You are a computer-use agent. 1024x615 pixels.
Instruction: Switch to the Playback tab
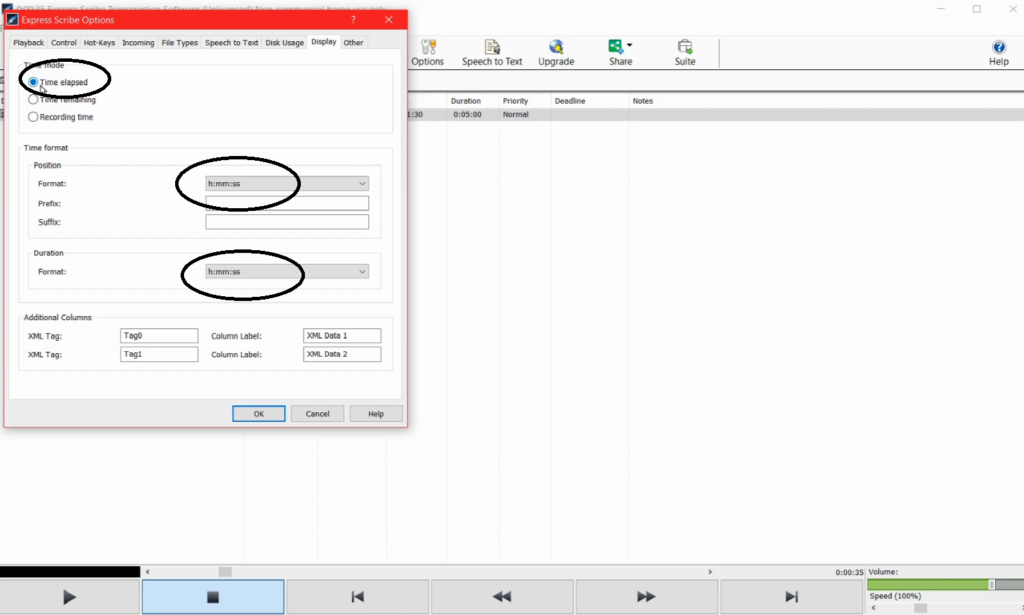29,42
